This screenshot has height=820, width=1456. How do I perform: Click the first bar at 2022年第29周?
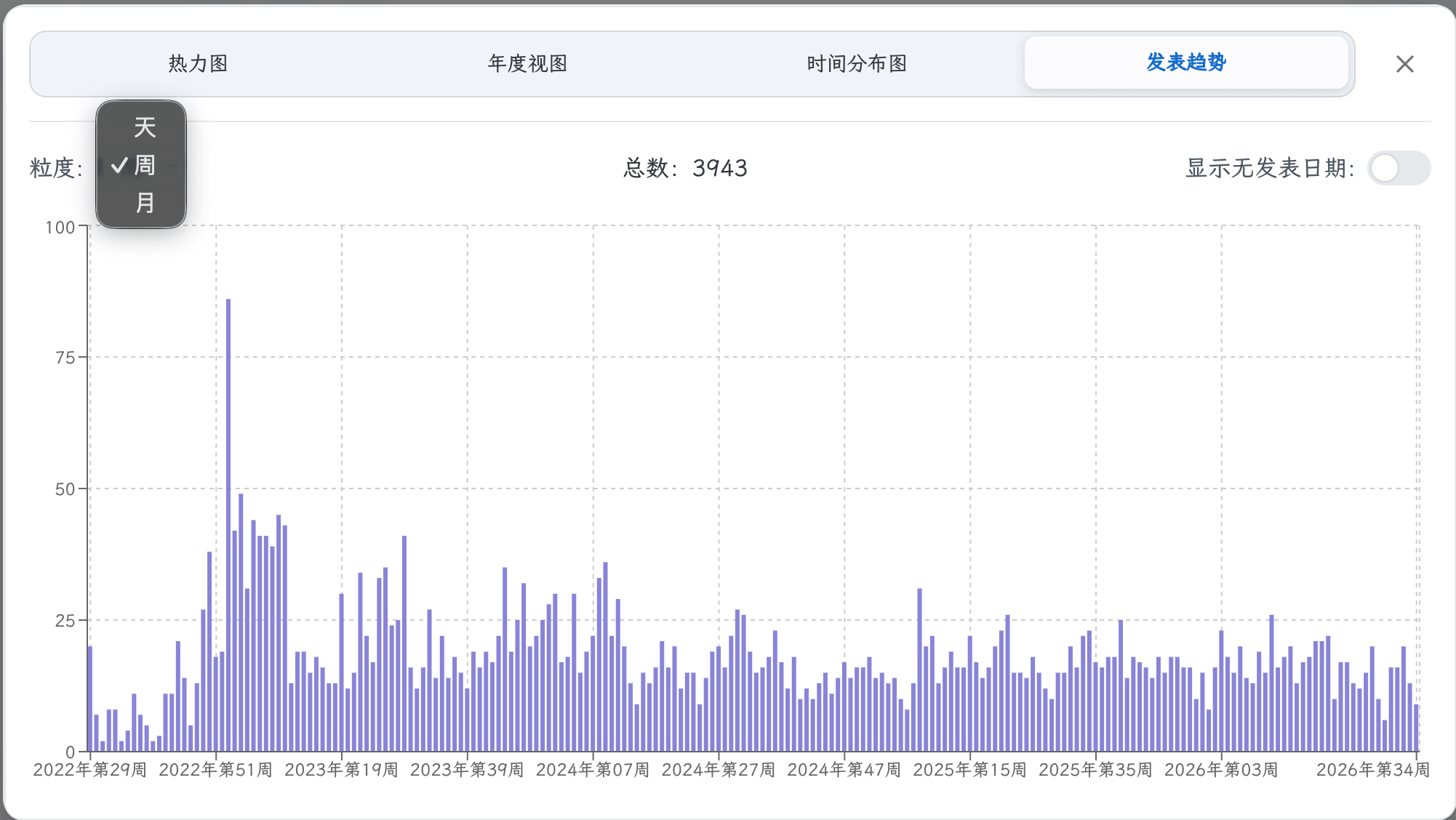coord(90,699)
